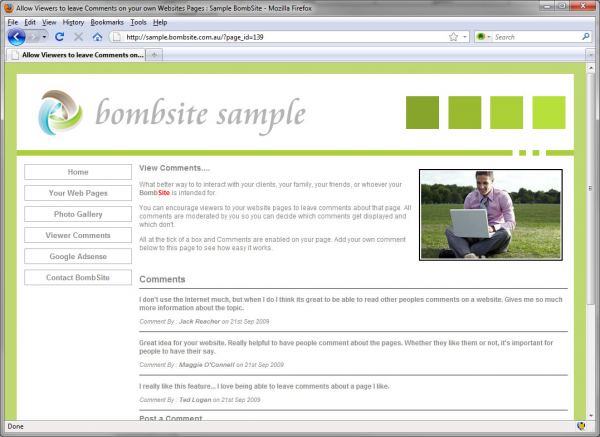Go to the Home page icon
This screenshot has width=600, height=437.
pos(97,37)
